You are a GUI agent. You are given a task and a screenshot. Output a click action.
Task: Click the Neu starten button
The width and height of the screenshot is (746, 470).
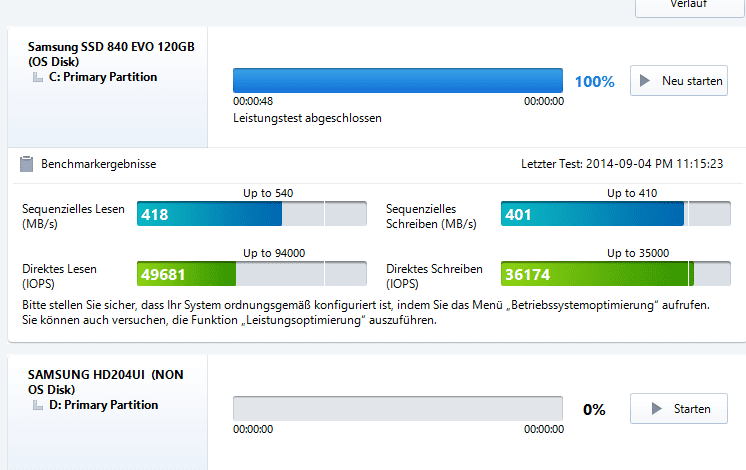pos(679,81)
